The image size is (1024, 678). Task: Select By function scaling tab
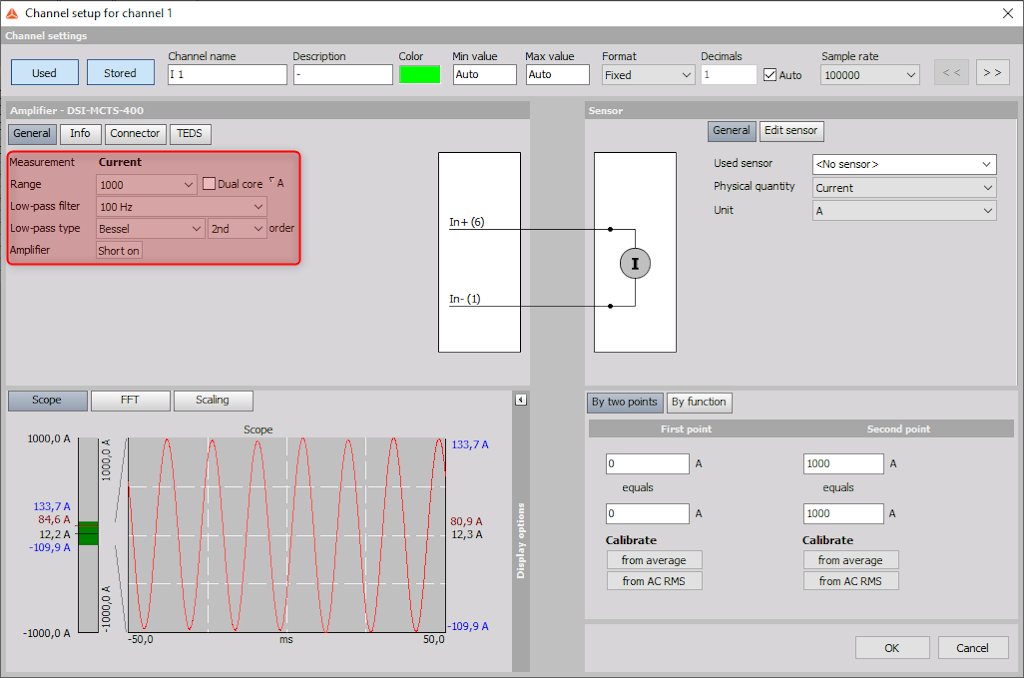[x=699, y=402]
